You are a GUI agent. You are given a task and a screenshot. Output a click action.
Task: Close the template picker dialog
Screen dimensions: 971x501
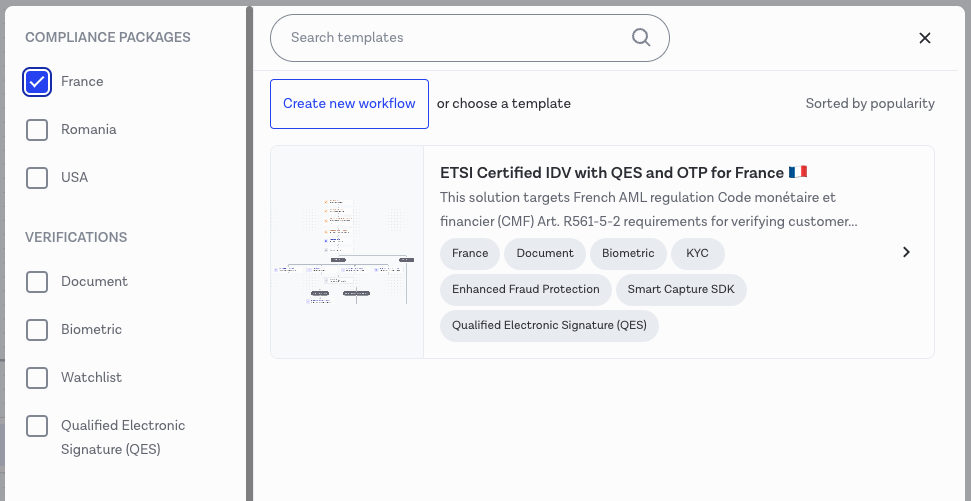click(925, 38)
